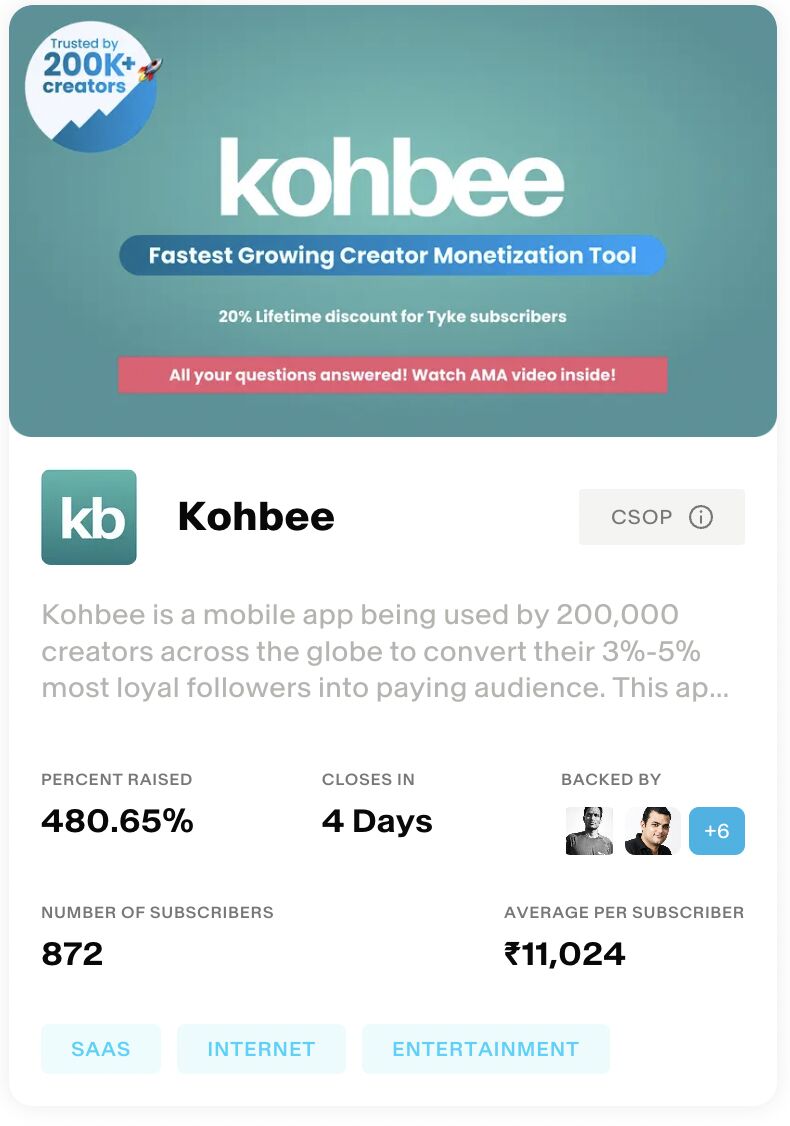
Task: Open the Kohbee company title
Action: (256, 517)
